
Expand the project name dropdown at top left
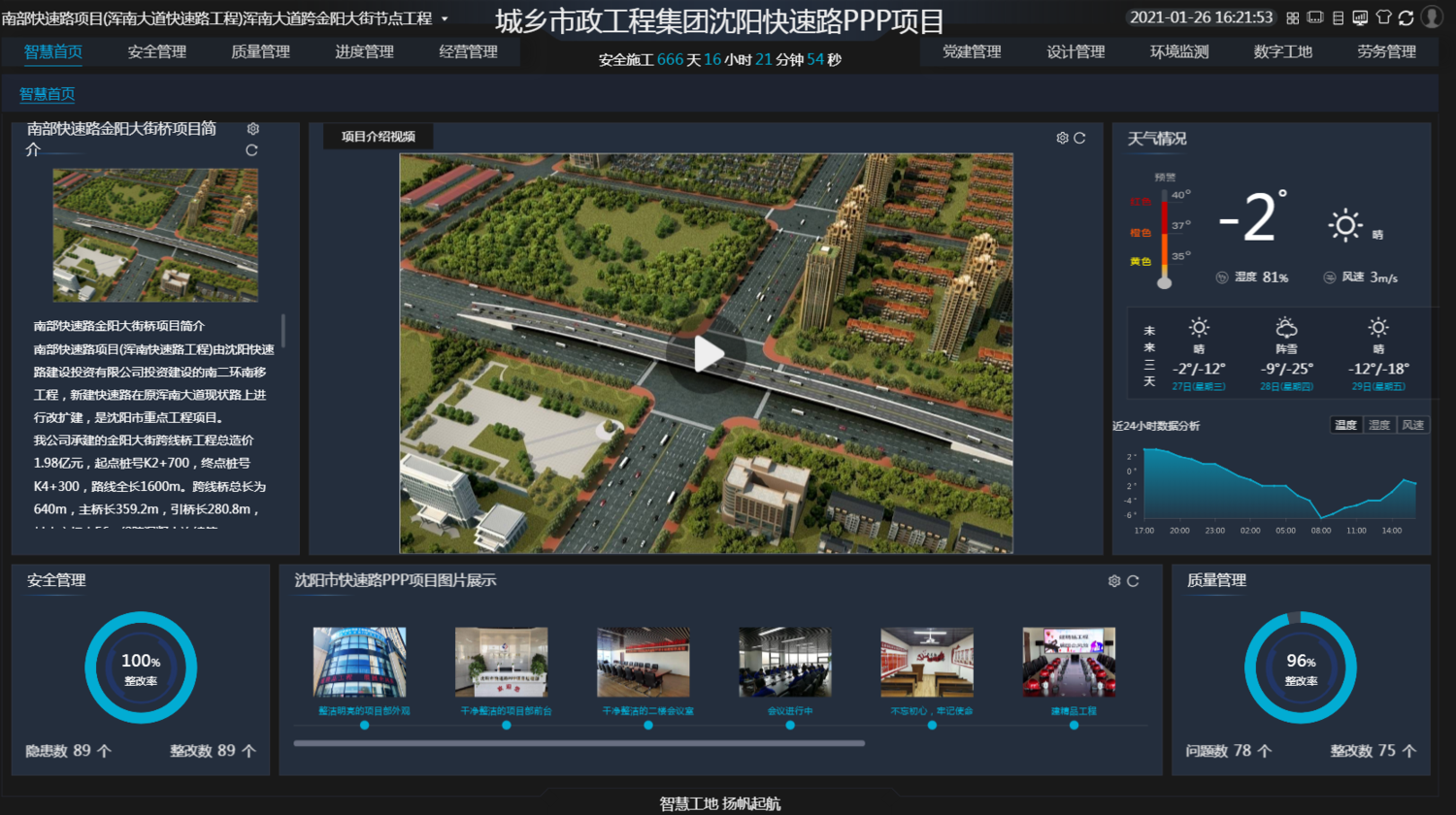[x=445, y=18]
